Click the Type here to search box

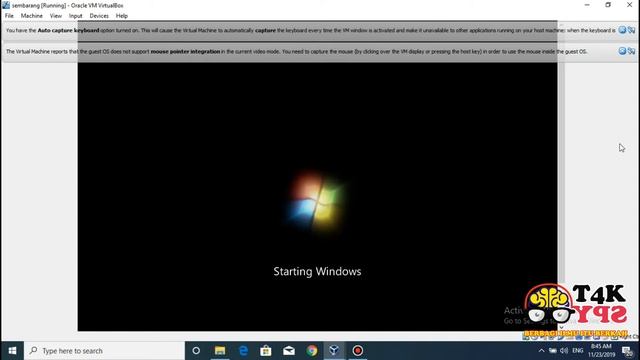tap(104, 351)
